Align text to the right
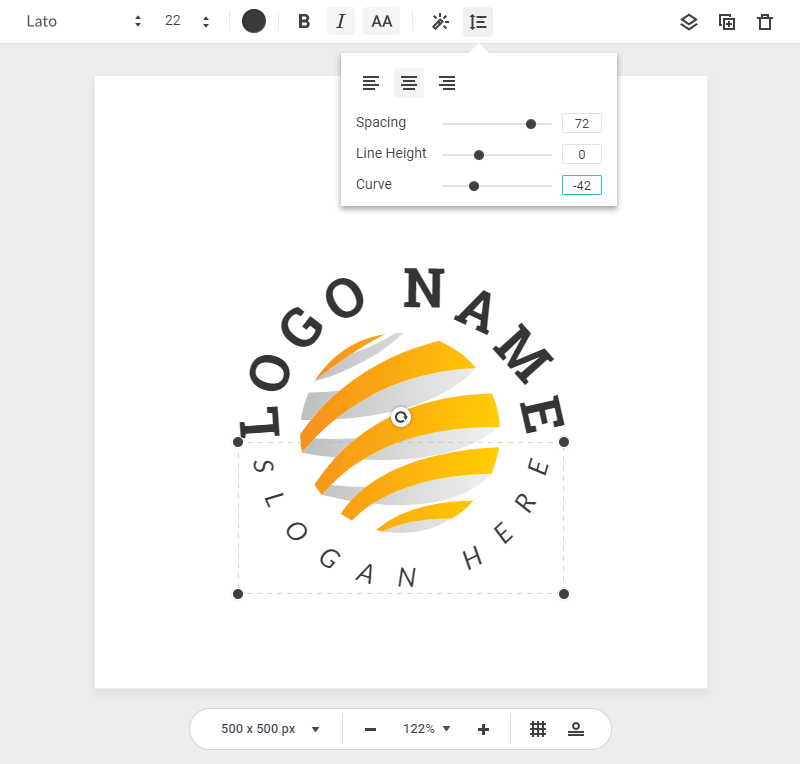 (x=447, y=83)
